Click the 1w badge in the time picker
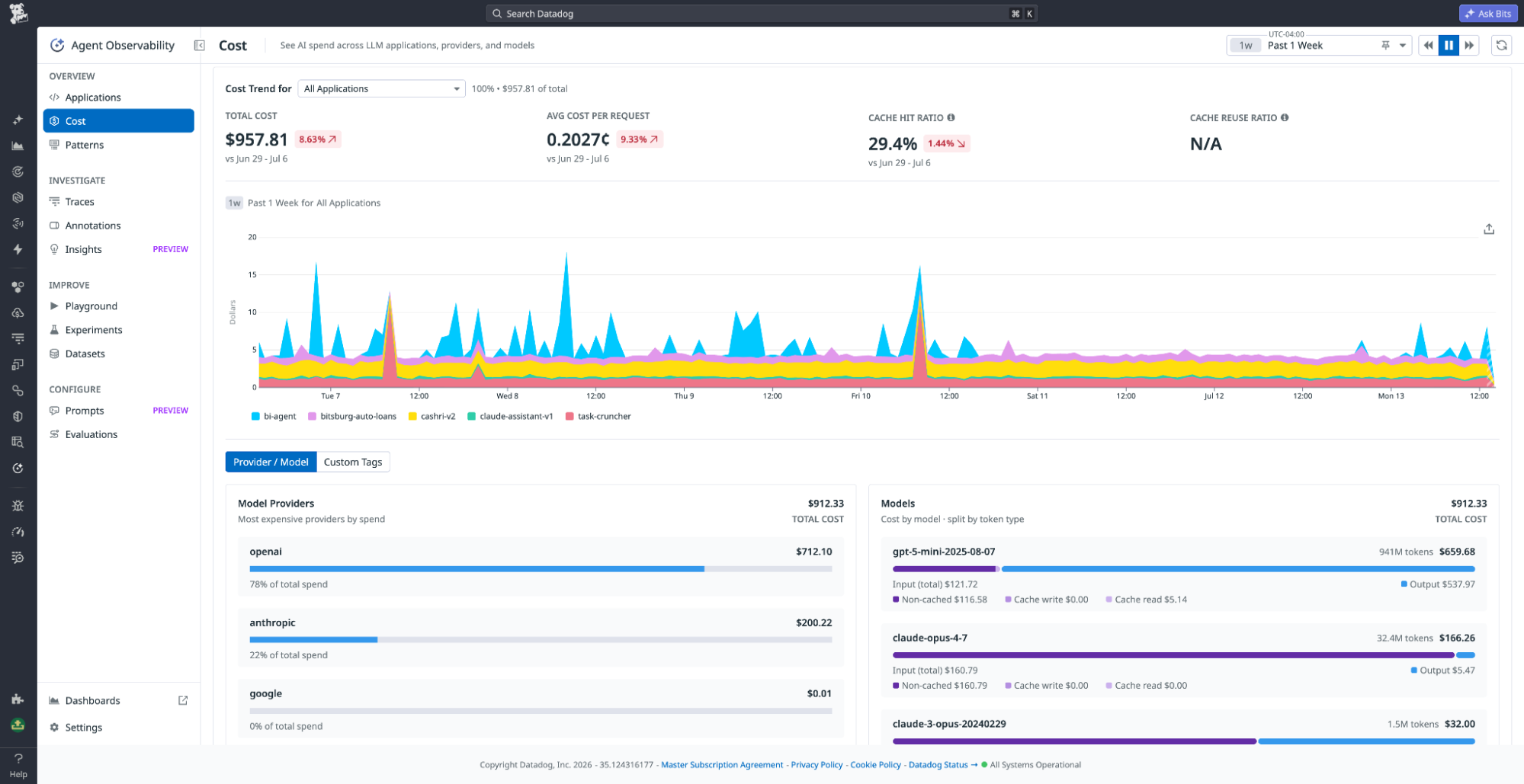Screen dimensions: 1524x784 1246,46
